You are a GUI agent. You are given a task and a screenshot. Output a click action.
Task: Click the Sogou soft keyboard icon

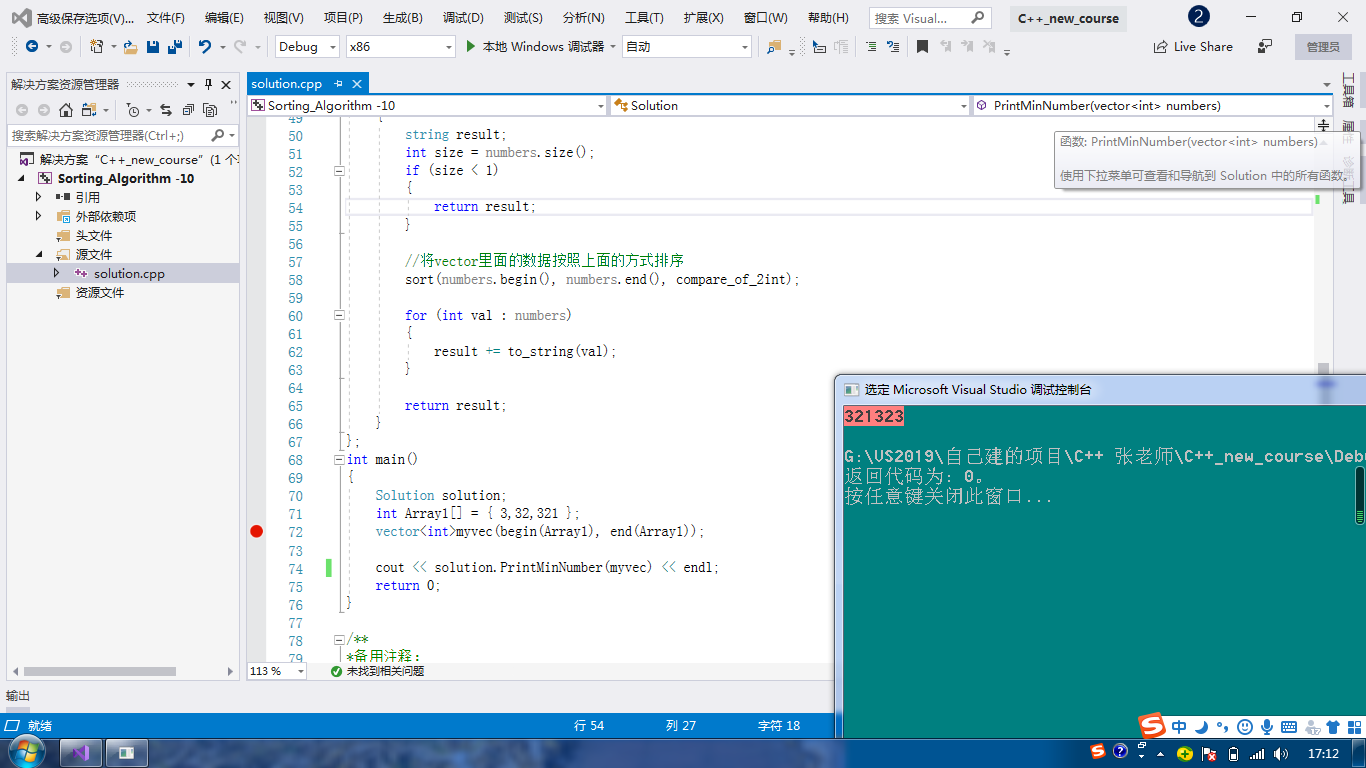[x=1289, y=727]
